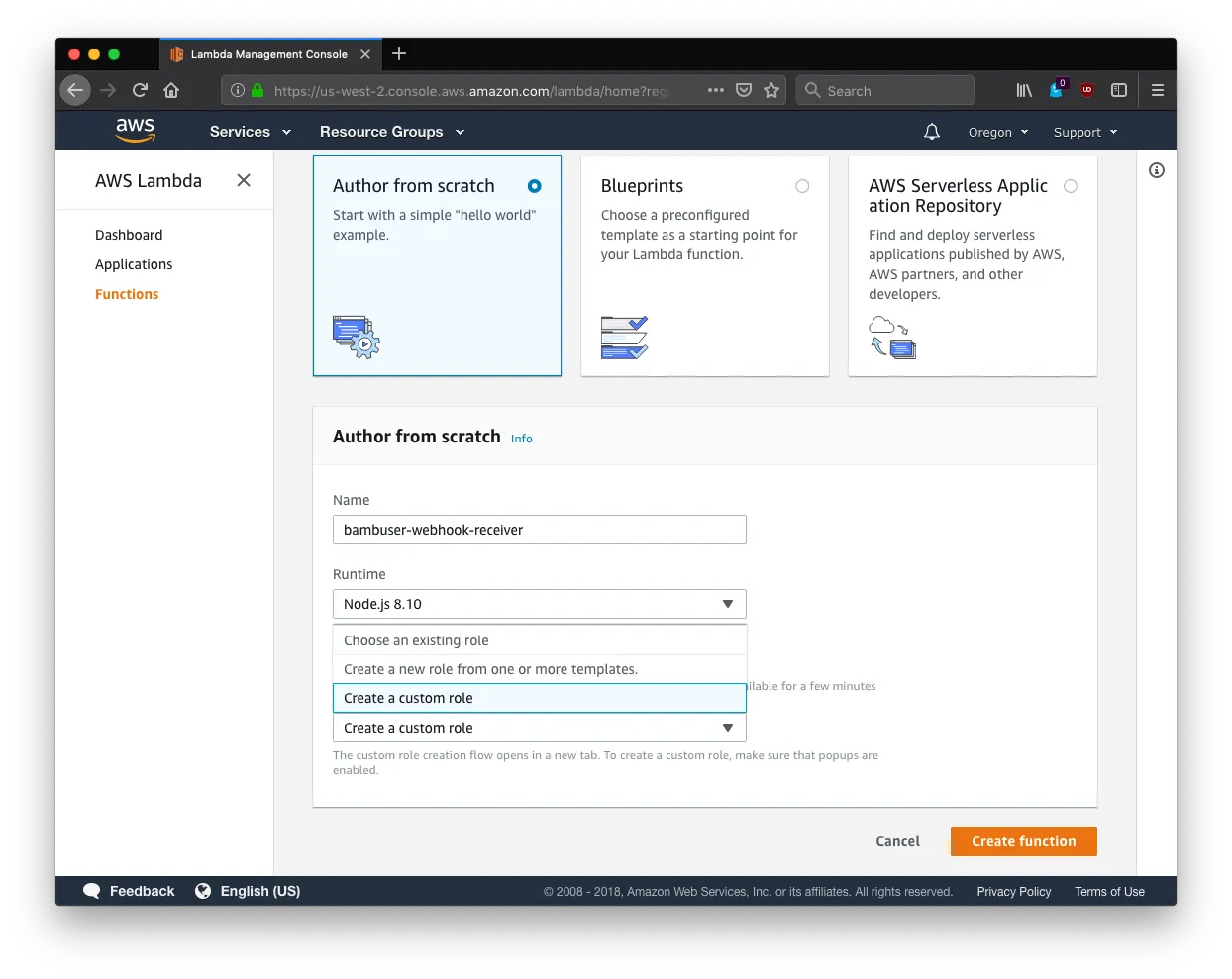1232x979 pixels.
Task: Open the collapsed Create a custom role dropdown
Action: (x=540, y=728)
